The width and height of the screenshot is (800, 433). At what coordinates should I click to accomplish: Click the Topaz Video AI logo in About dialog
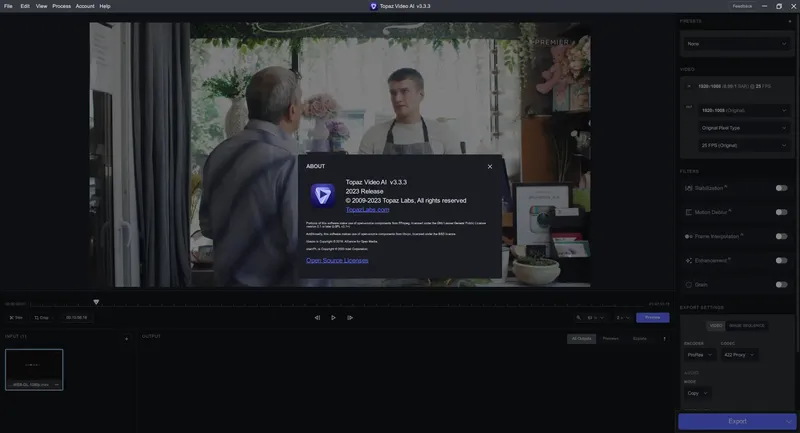click(x=323, y=195)
